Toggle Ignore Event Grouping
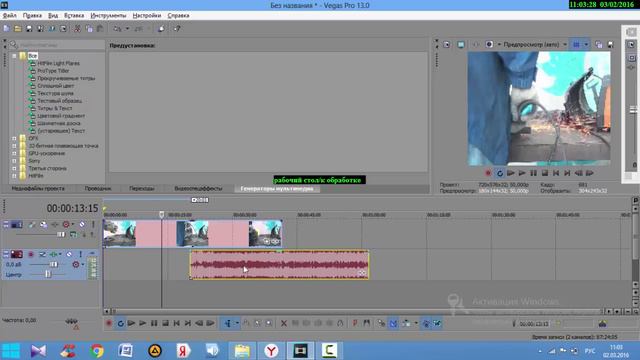This screenshot has width=640, height=360. [438, 323]
